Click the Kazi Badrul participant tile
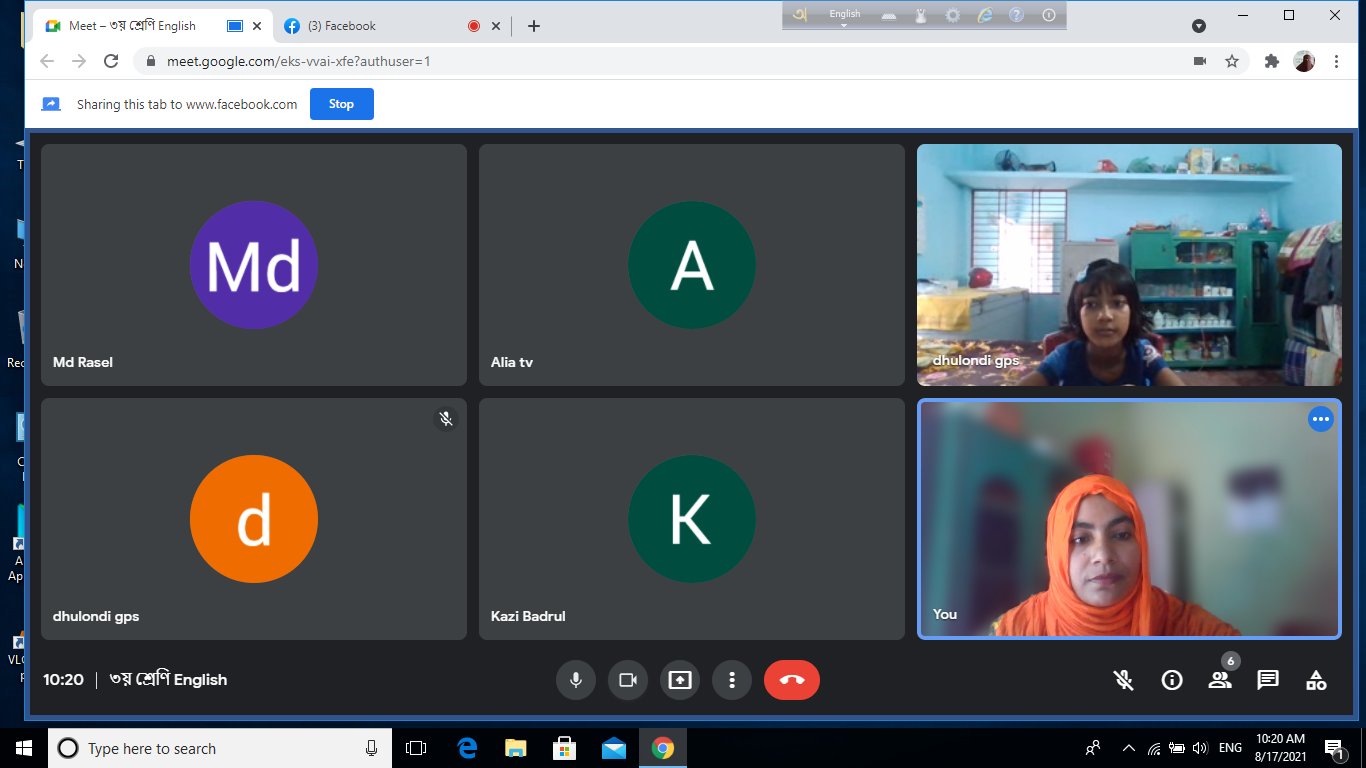1366x768 pixels. [x=692, y=519]
